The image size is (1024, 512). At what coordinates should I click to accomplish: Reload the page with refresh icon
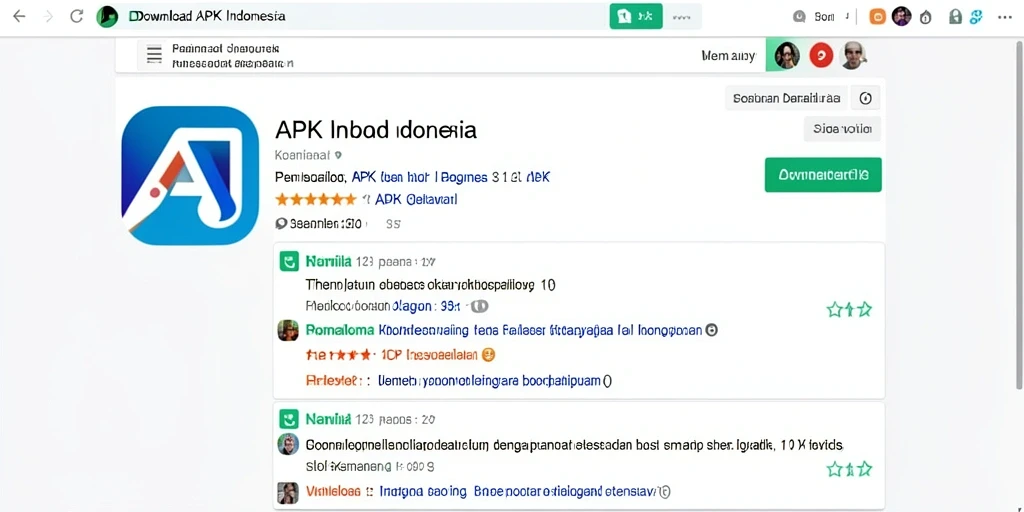[76, 16]
